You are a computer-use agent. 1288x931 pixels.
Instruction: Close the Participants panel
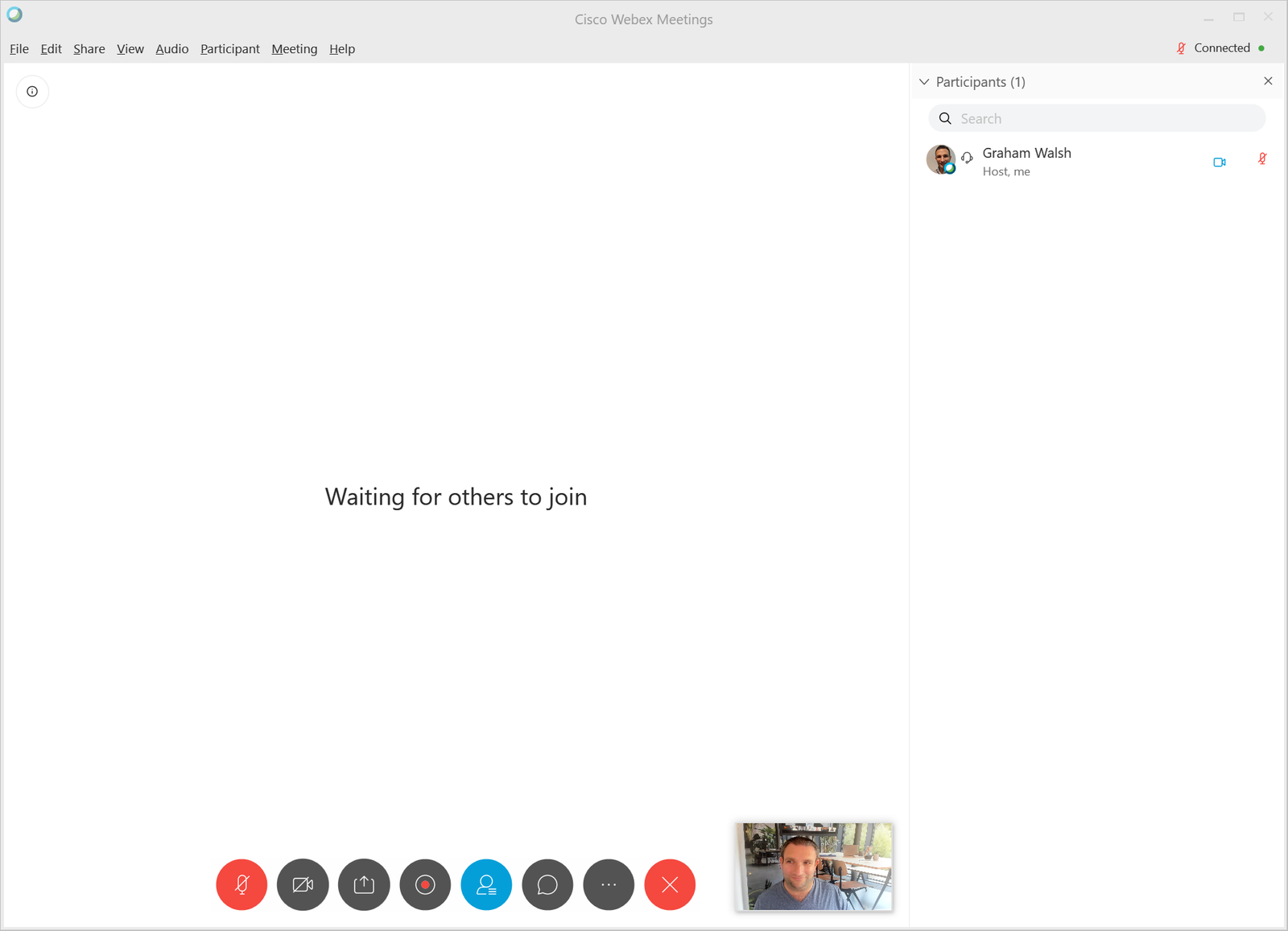[1268, 80]
